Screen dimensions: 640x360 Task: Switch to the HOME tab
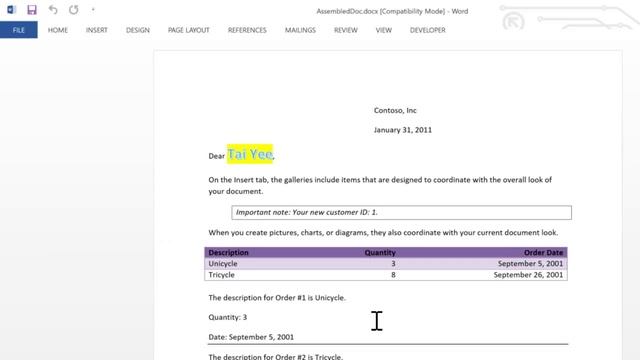(x=58, y=30)
